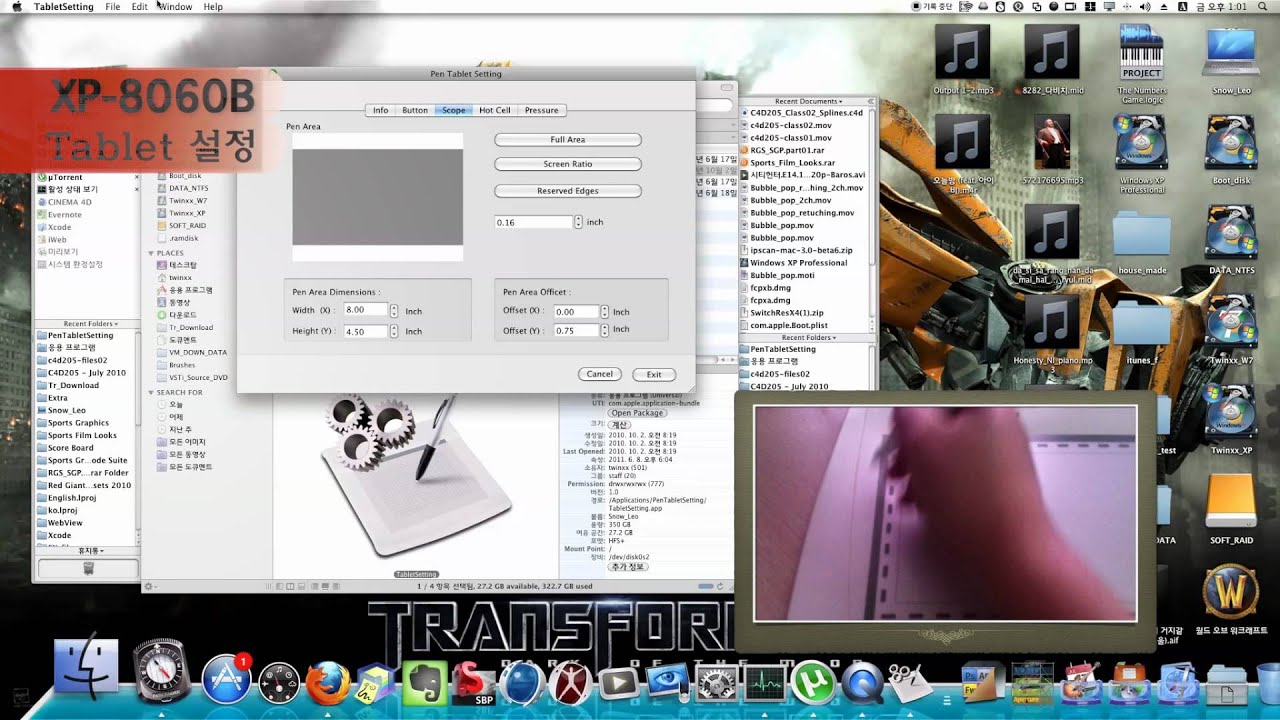Screen dimensions: 1280x720
Task: Open App Store with the red badge
Action: (x=226, y=680)
